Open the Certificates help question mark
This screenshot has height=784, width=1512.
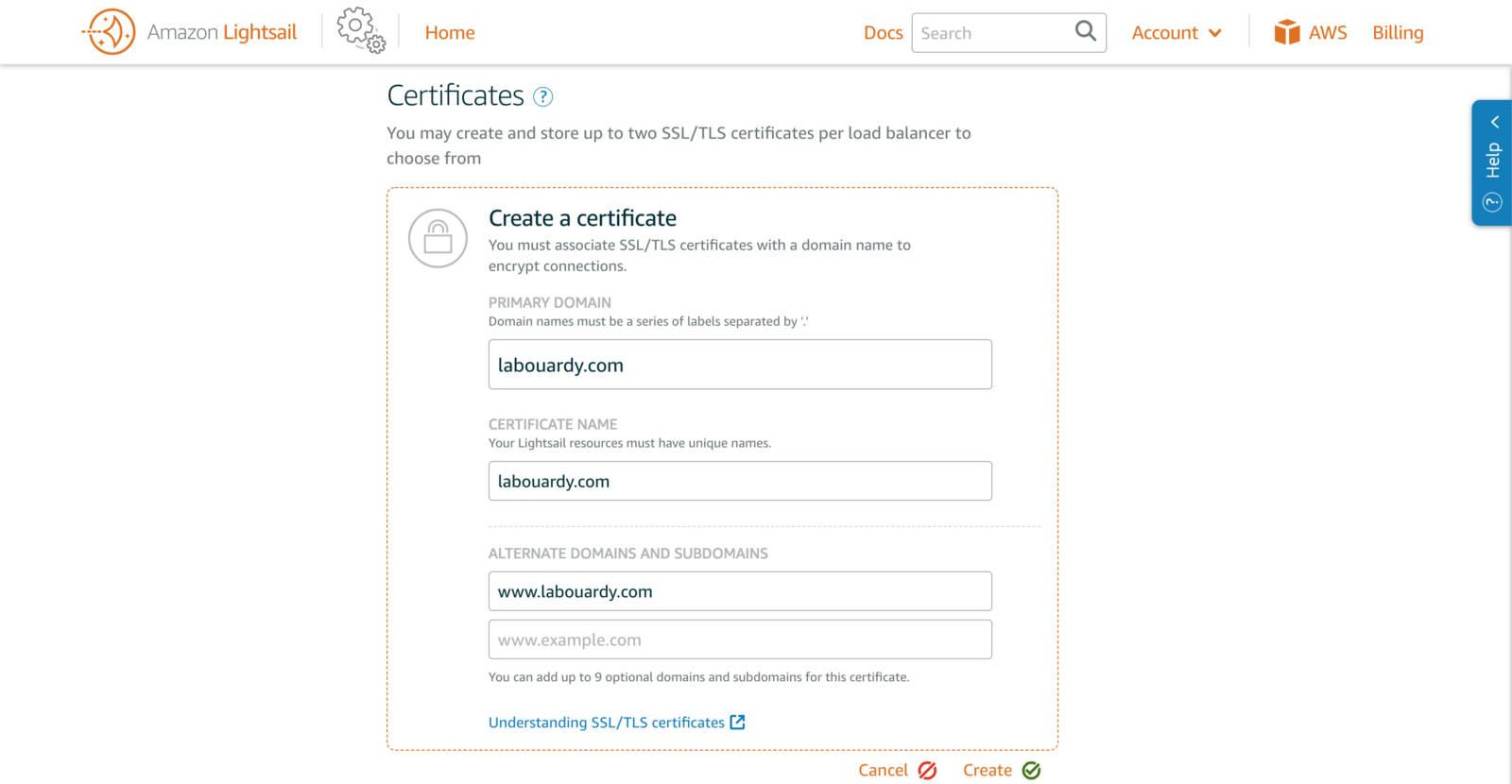pos(543,96)
